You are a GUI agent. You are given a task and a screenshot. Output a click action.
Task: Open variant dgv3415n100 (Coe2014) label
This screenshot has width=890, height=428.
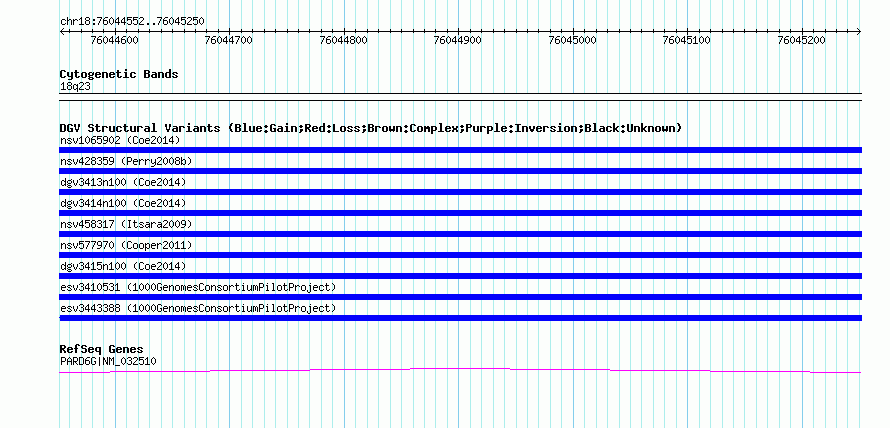[x=123, y=266]
